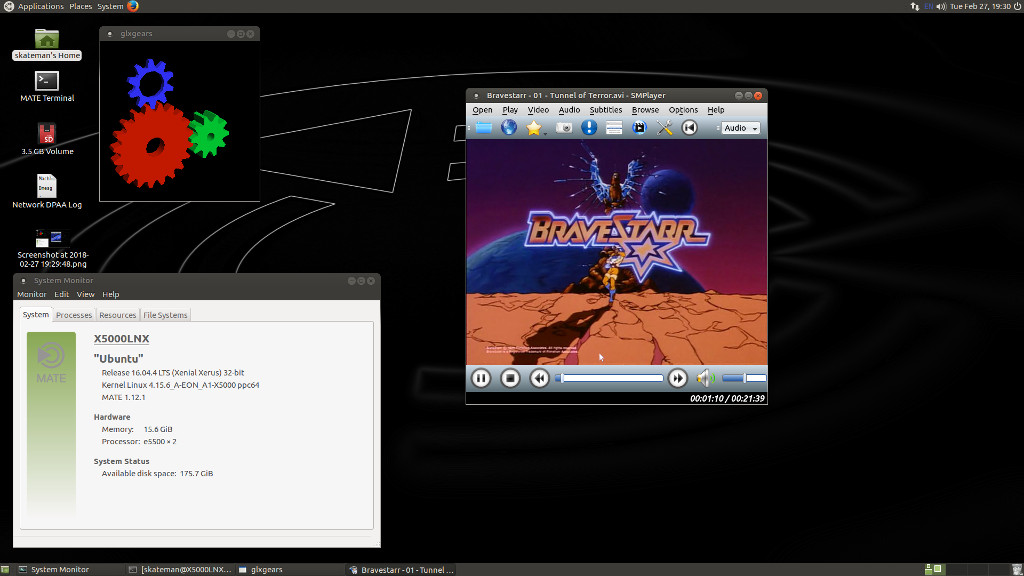Click the previous track icon in SMPlayer toolbar
1024x576 pixels.
point(689,127)
